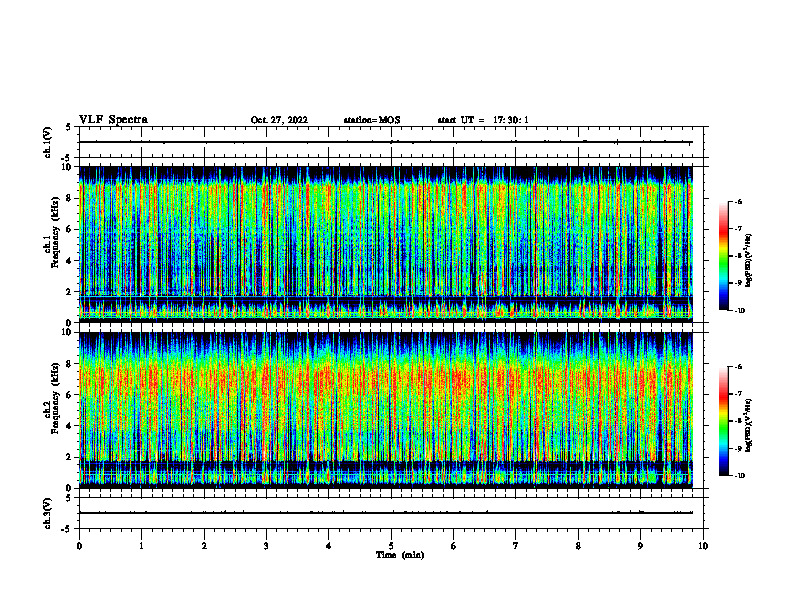Click the "ch.3(V)" axis label
Viewport: 792px width, 612px height.
tap(48, 513)
